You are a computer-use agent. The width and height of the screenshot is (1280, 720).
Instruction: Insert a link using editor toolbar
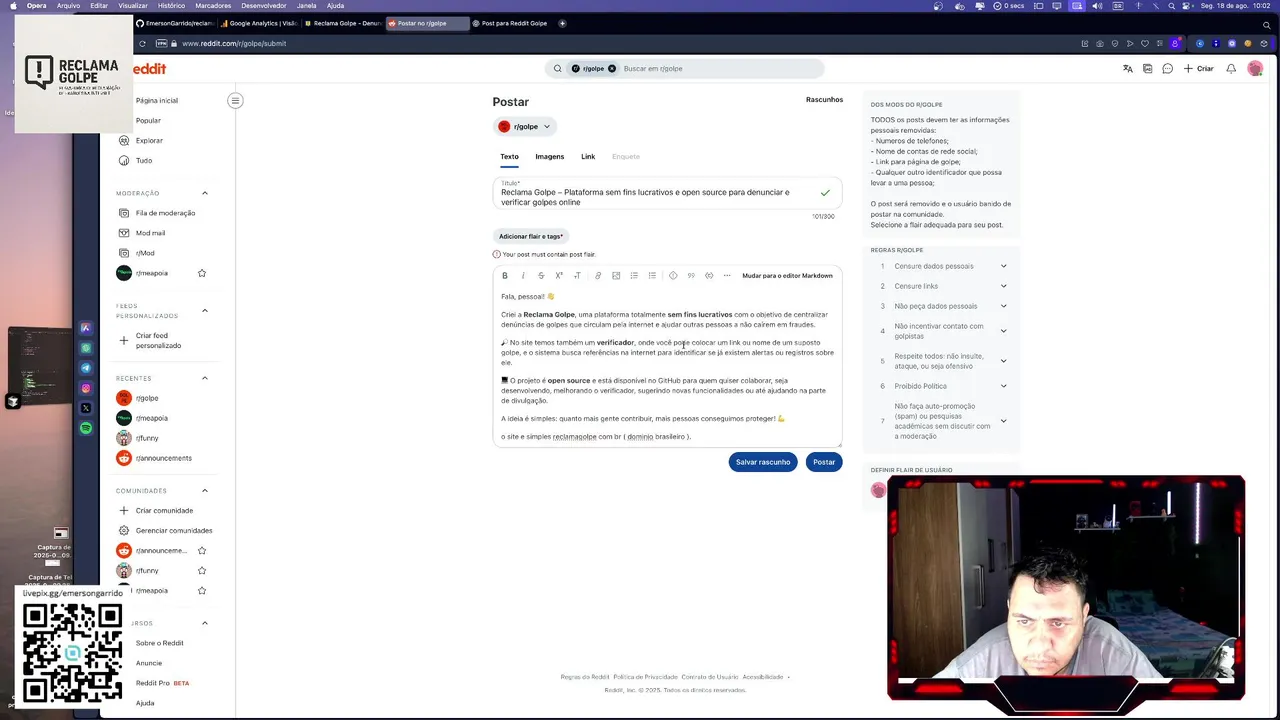coord(598,276)
